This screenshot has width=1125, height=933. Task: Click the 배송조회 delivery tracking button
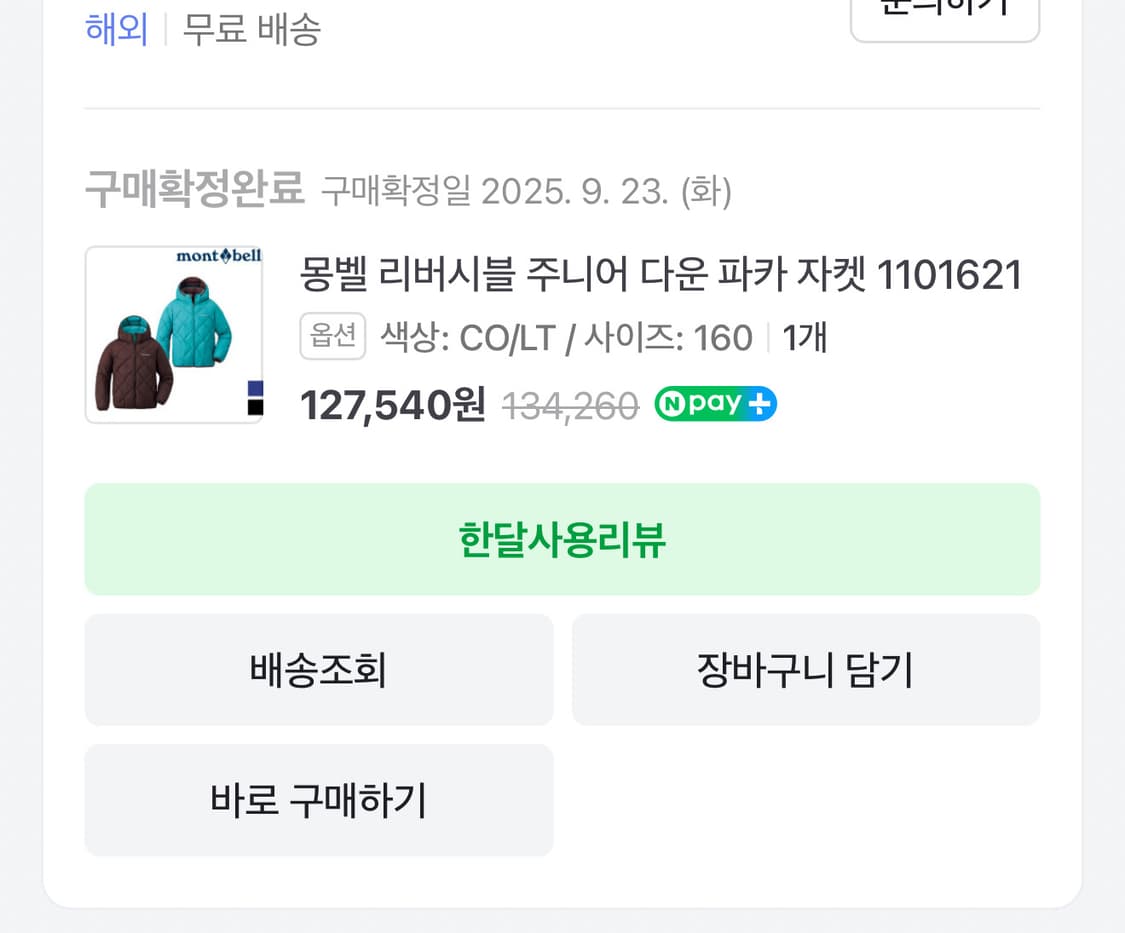click(x=318, y=670)
